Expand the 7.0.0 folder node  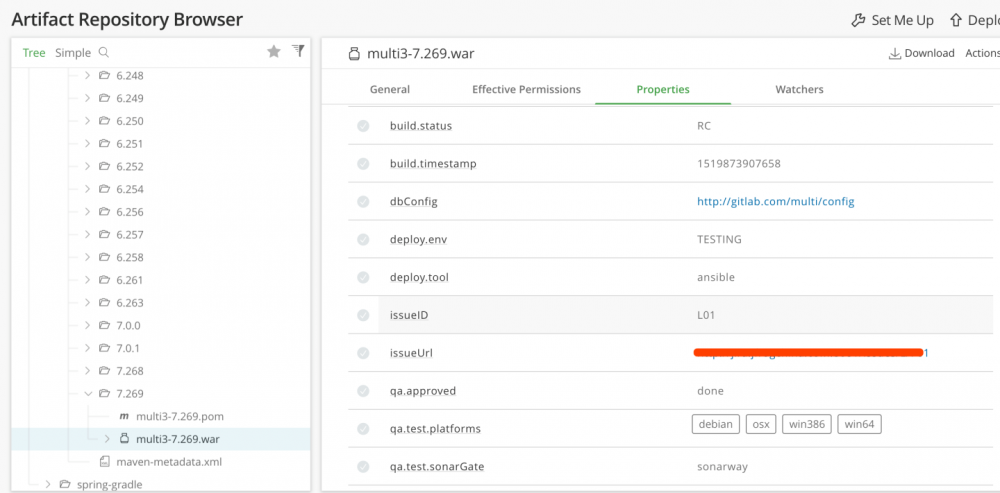[x=88, y=325]
